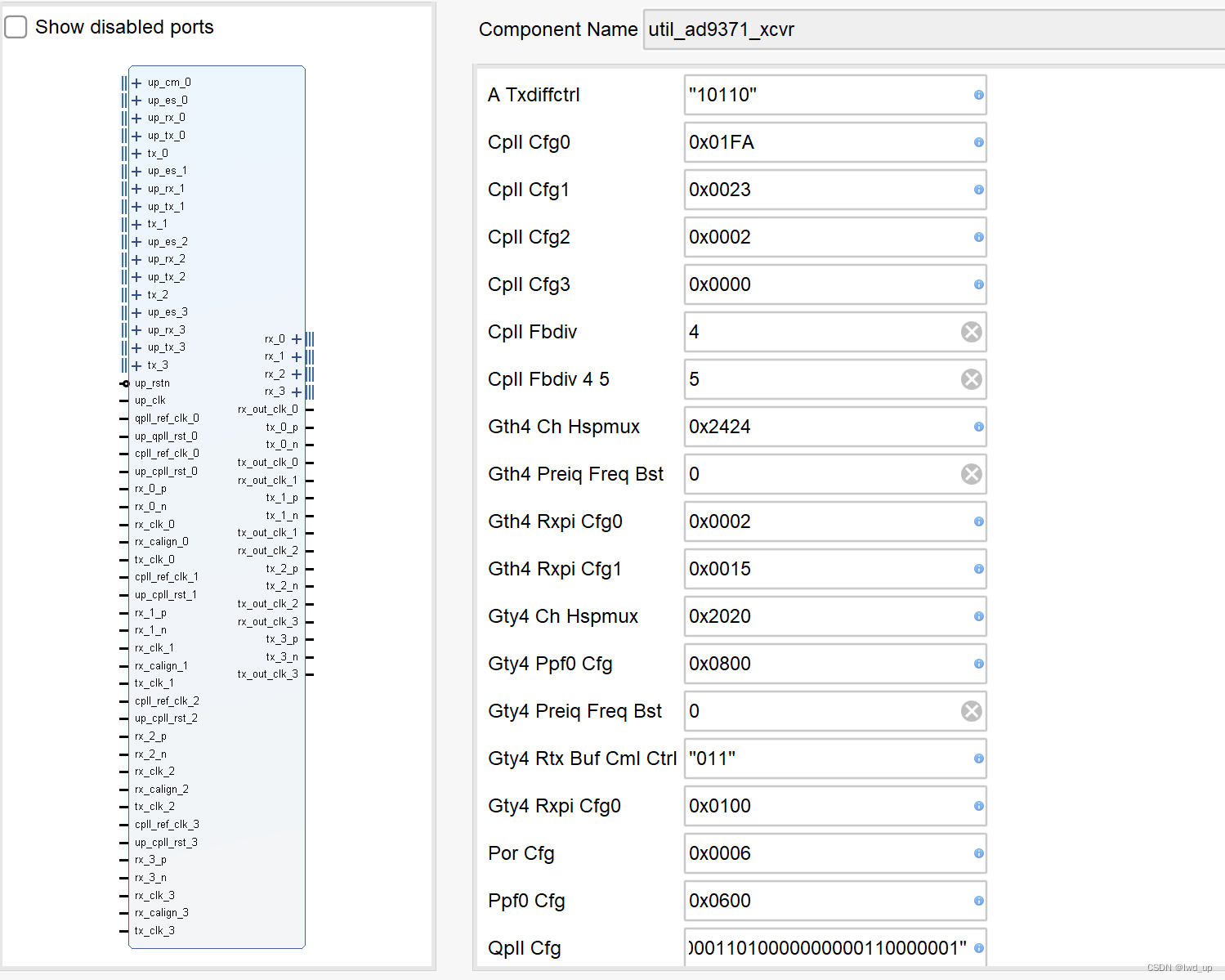Select the Cpll Fbdiv 4 5 label
1225x980 pixels.
548,379
